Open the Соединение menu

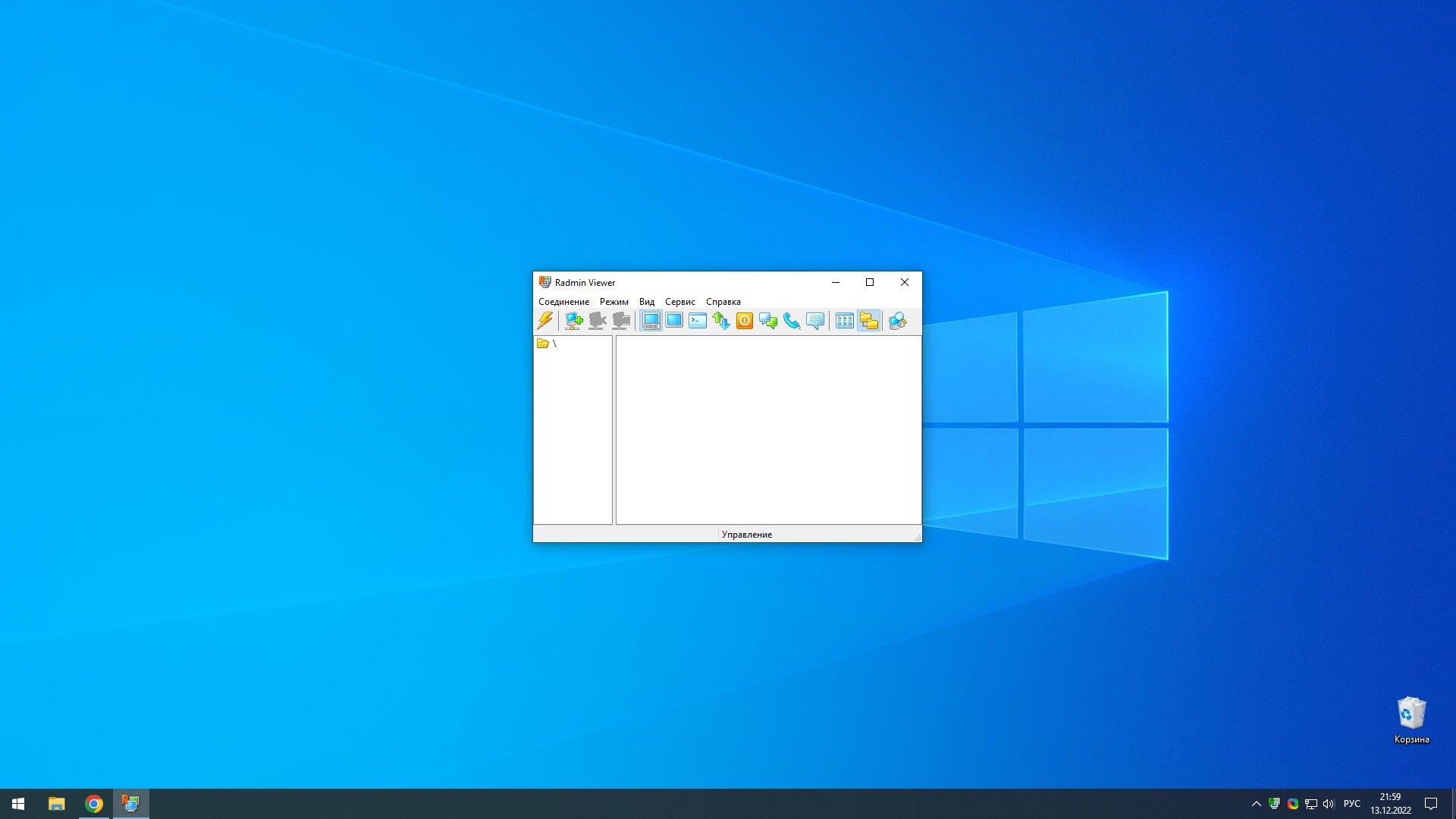click(563, 302)
